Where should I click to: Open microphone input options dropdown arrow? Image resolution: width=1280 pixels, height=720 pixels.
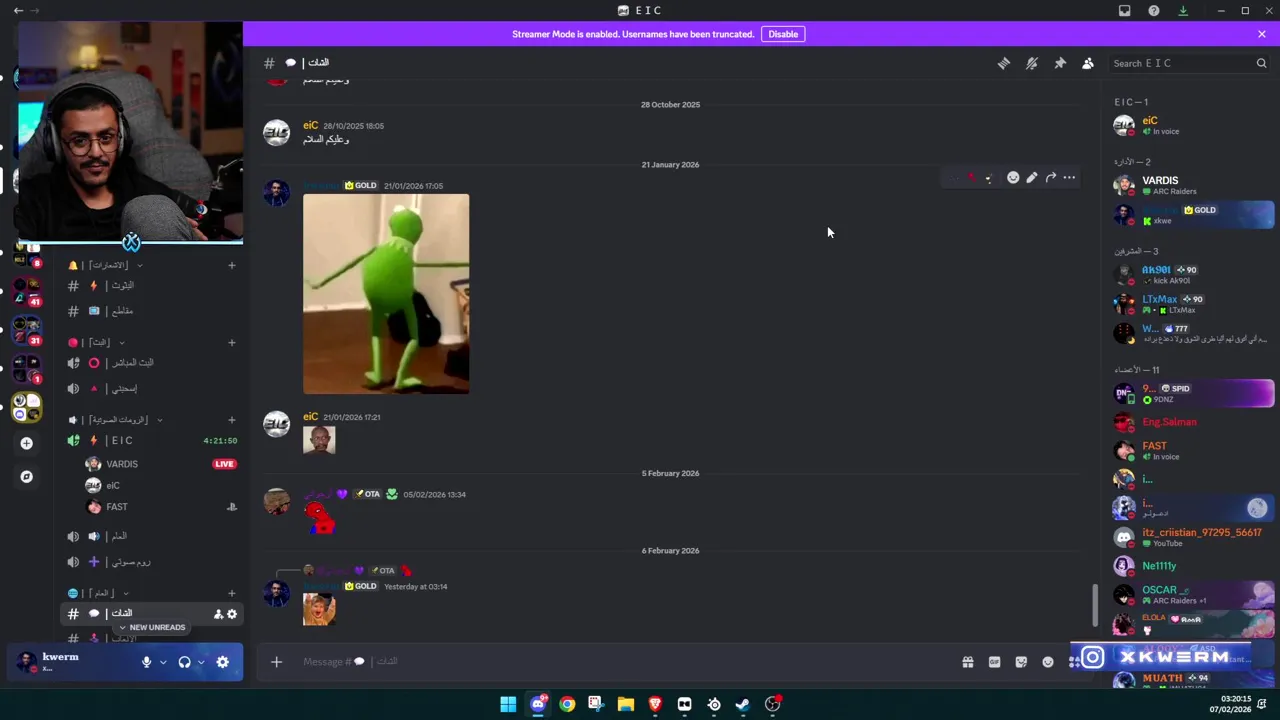pos(162,662)
